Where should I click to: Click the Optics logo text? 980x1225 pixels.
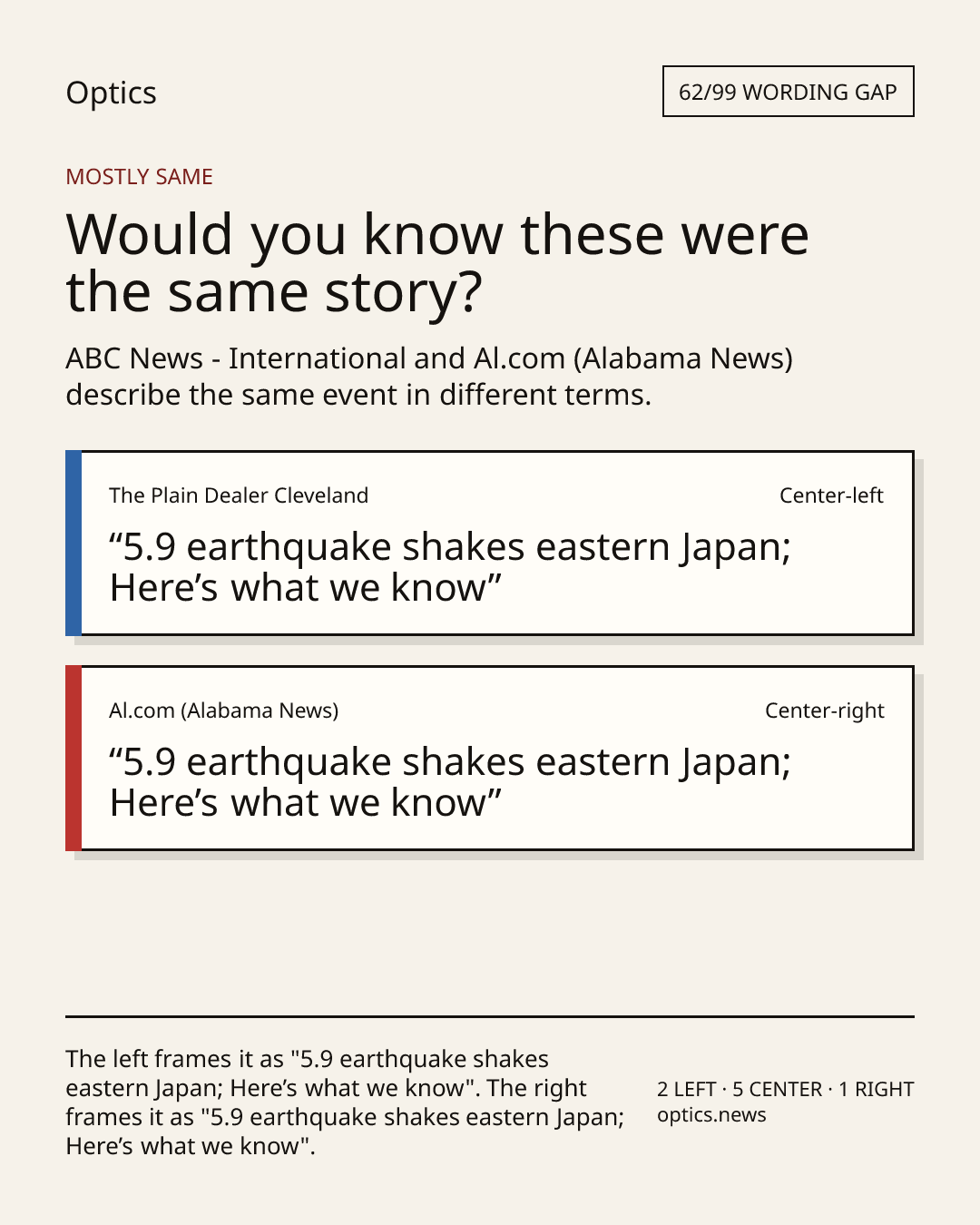click(x=111, y=93)
